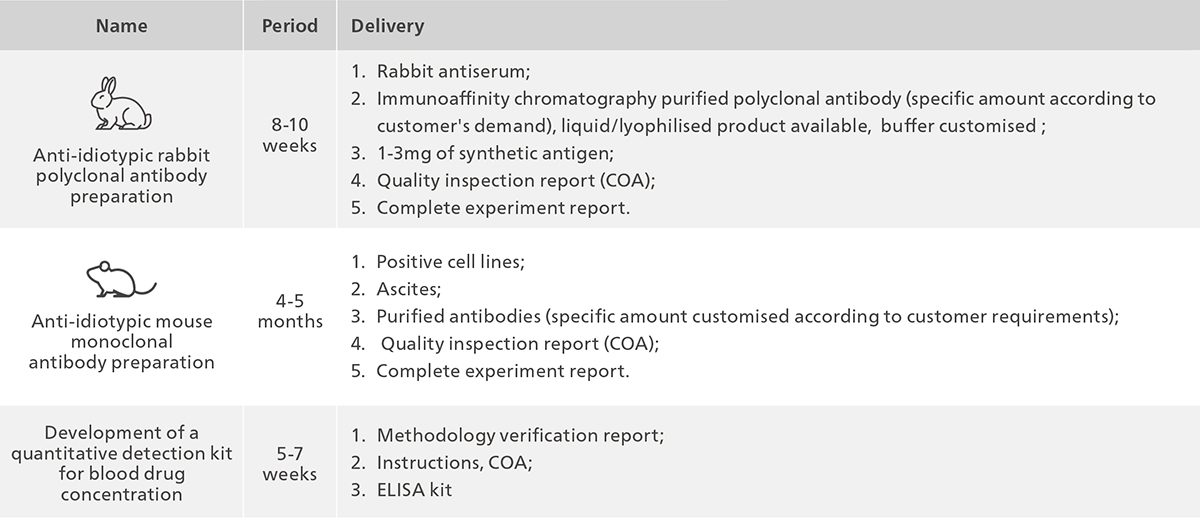Click Methodology verification report item
This screenshot has width=1200, height=518.
pos(507,436)
